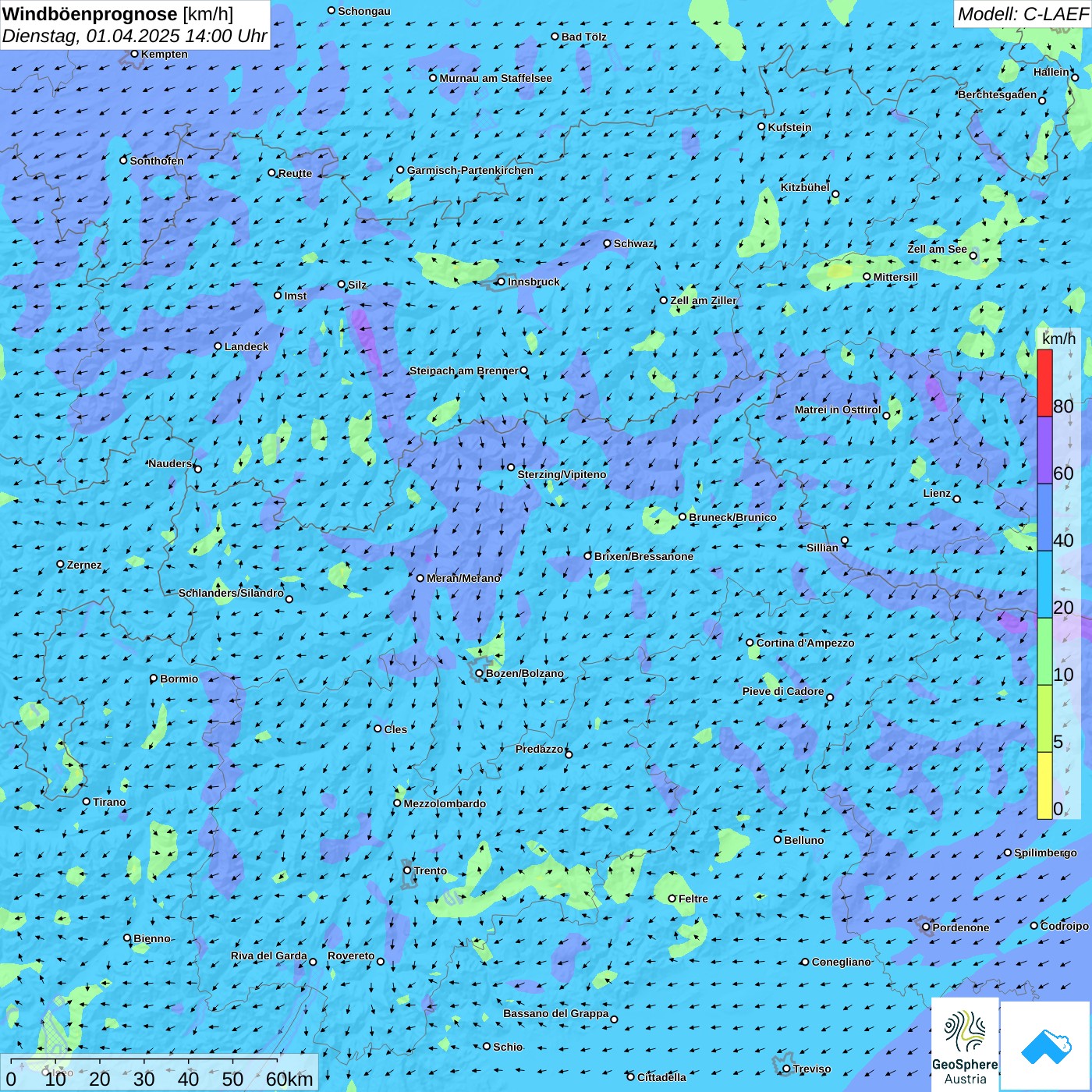This screenshot has width=1092, height=1092.
Task: Click the 'Sonthofen' city label
Action: (157, 161)
